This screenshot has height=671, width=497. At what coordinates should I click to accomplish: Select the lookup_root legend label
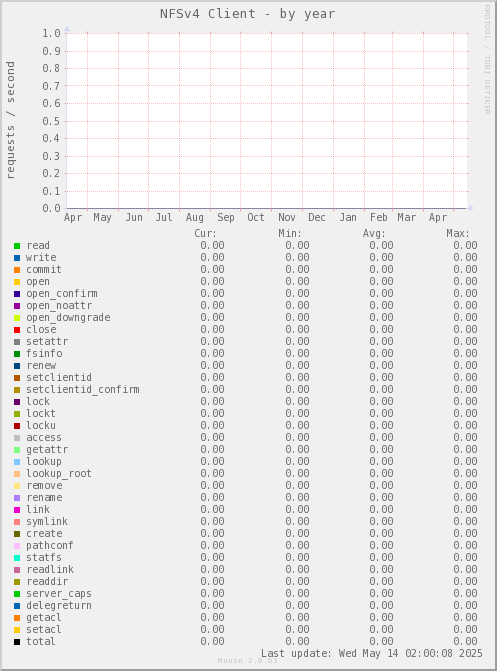59,474
